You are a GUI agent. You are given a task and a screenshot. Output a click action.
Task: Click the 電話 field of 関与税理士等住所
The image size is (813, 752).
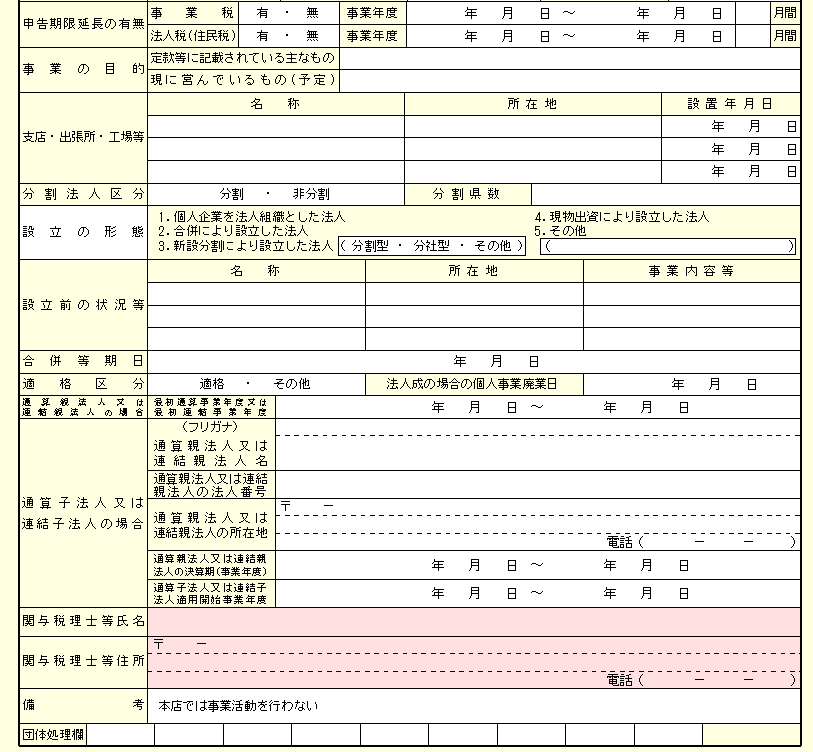[701, 679]
